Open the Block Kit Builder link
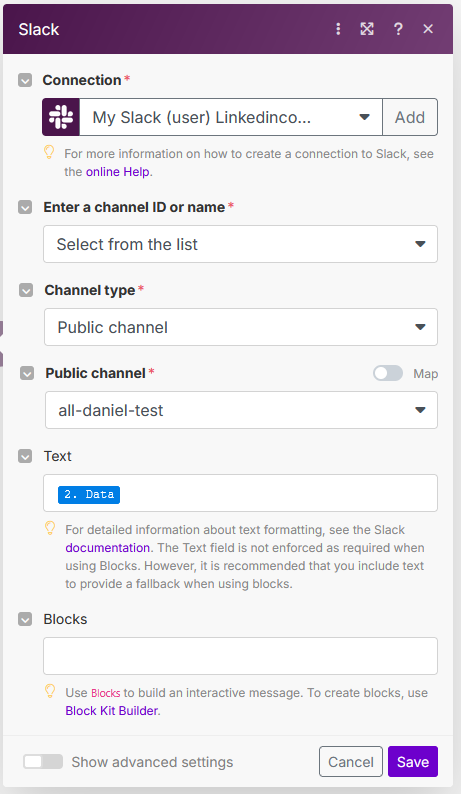The width and height of the screenshot is (461, 794). [111, 711]
